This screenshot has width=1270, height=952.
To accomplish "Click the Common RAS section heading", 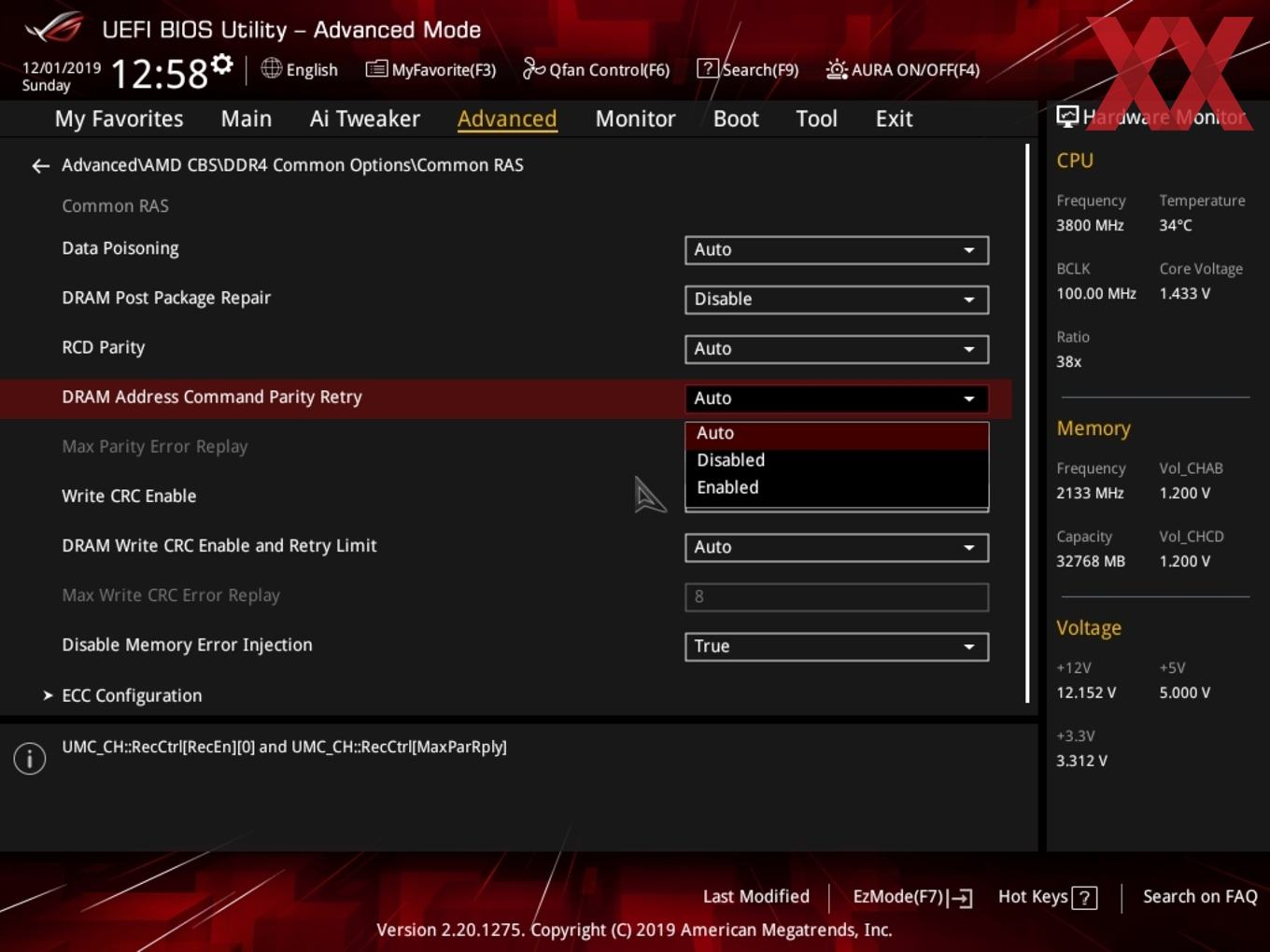I will pyautogui.click(x=116, y=205).
